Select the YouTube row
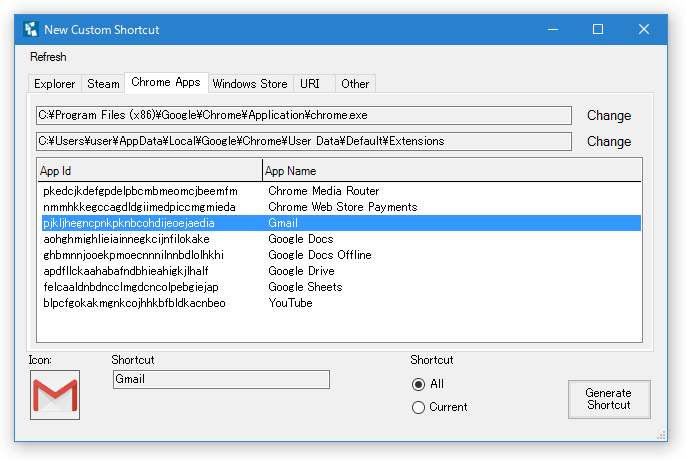The width and height of the screenshot is (686, 461). [x=341, y=303]
